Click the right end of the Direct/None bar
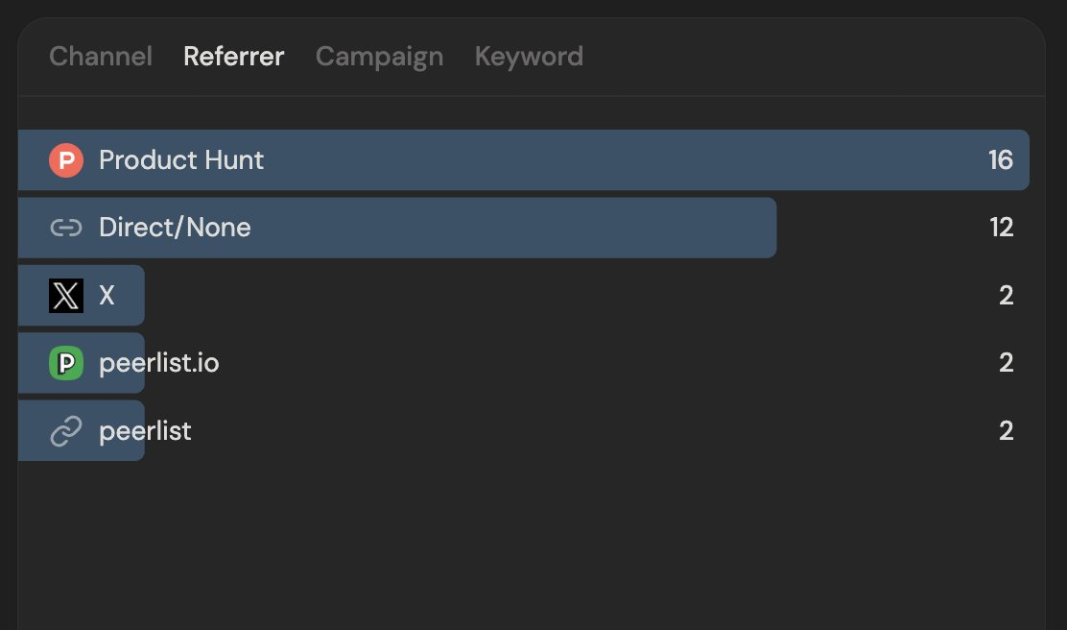1067x630 pixels. tap(766, 228)
